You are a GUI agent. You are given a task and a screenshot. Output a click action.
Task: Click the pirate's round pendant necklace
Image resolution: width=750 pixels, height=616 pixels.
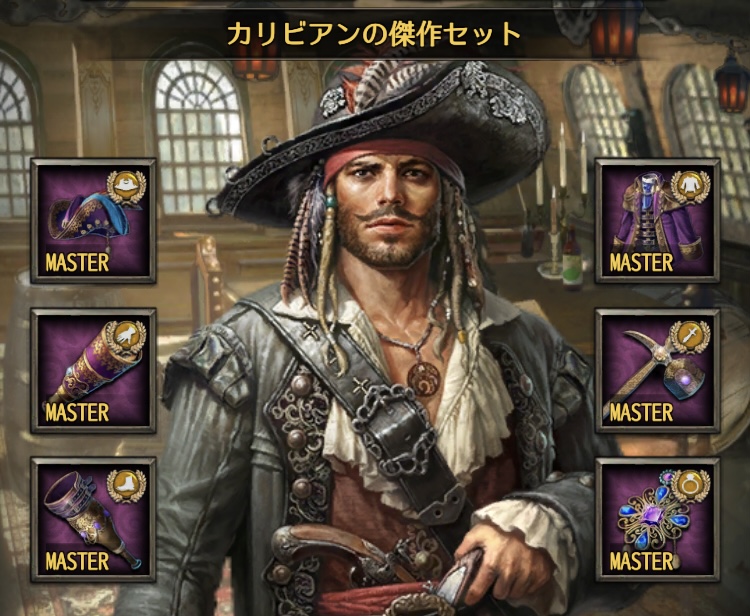point(423,379)
